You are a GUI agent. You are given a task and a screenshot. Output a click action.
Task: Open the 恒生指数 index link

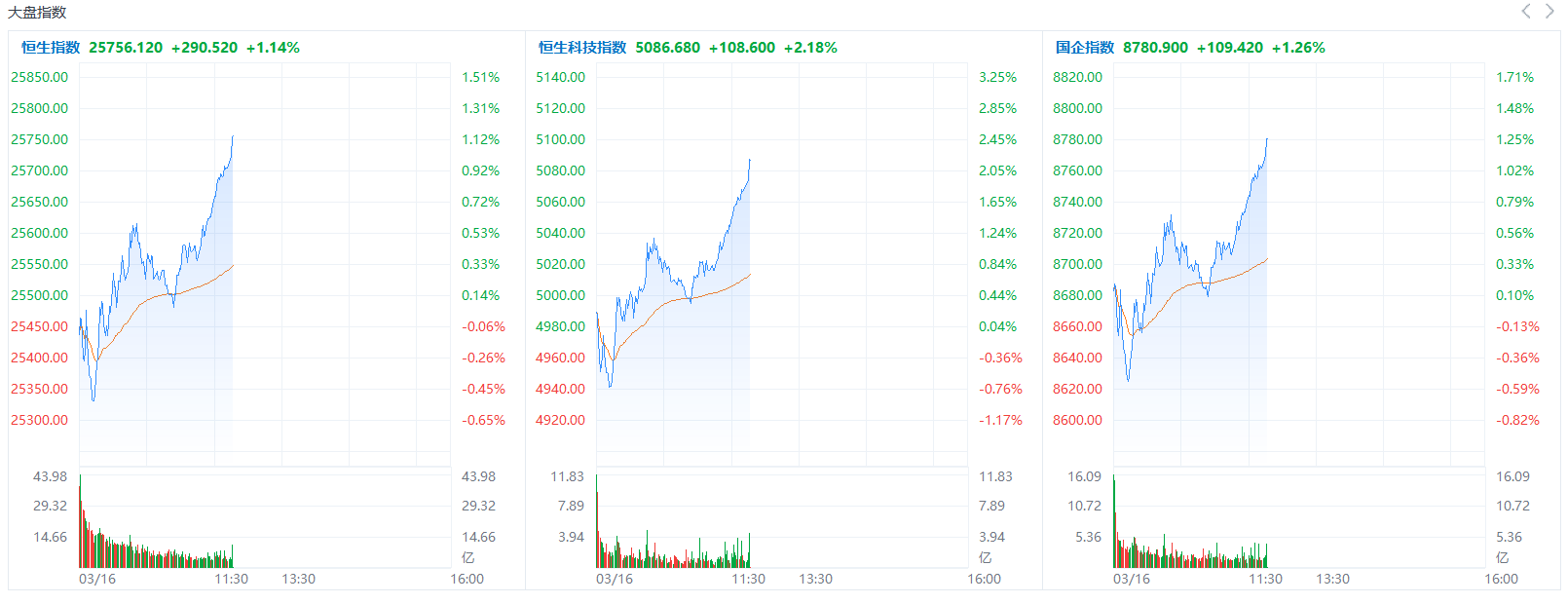[x=51, y=48]
